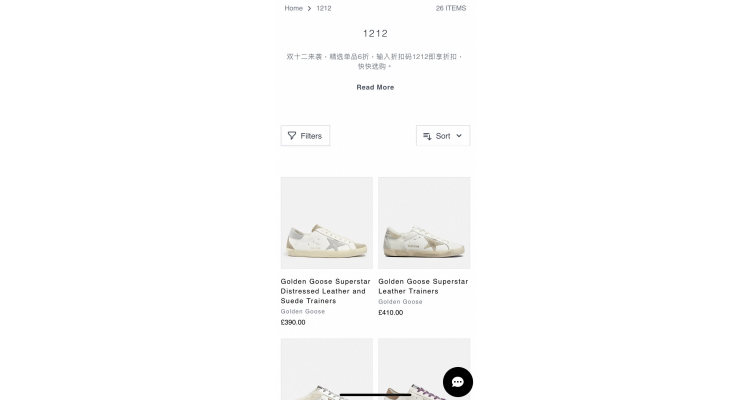The height and width of the screenshot is (400, 750).
Task: Open the Filters button
Action: click(x=305, y=136)
